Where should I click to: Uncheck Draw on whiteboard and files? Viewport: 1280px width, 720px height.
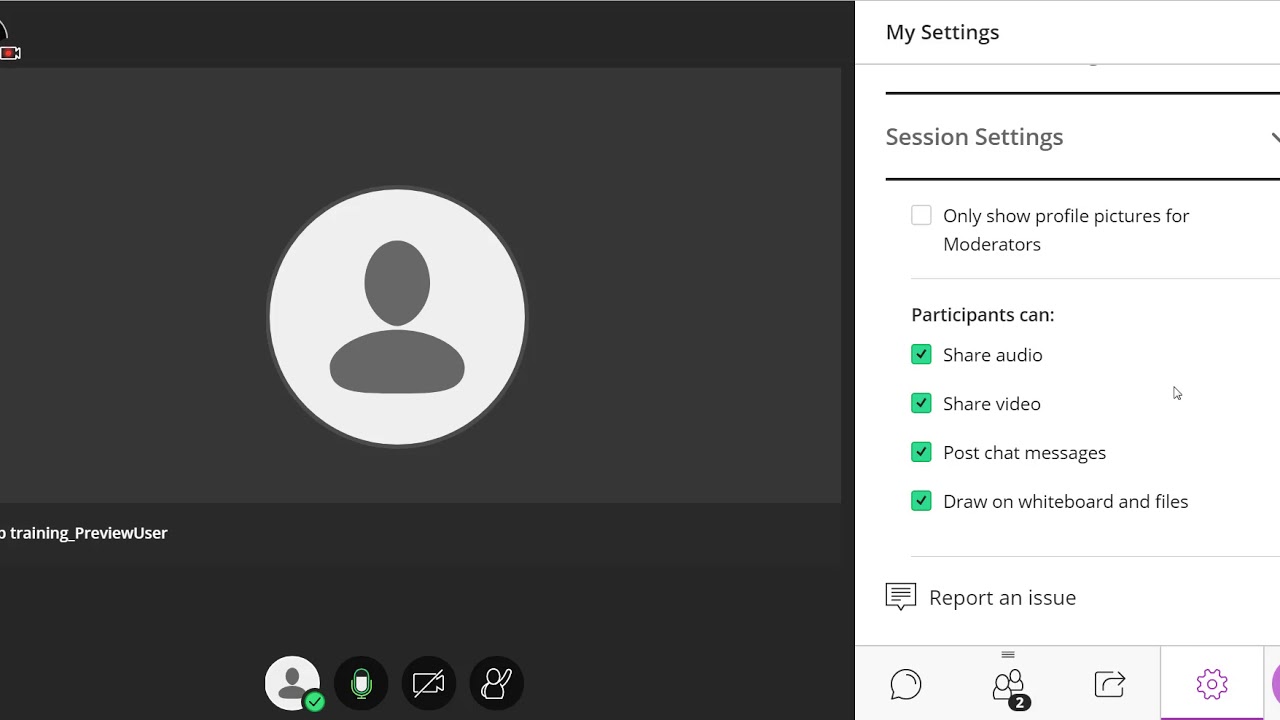click(x=921, y=502)
